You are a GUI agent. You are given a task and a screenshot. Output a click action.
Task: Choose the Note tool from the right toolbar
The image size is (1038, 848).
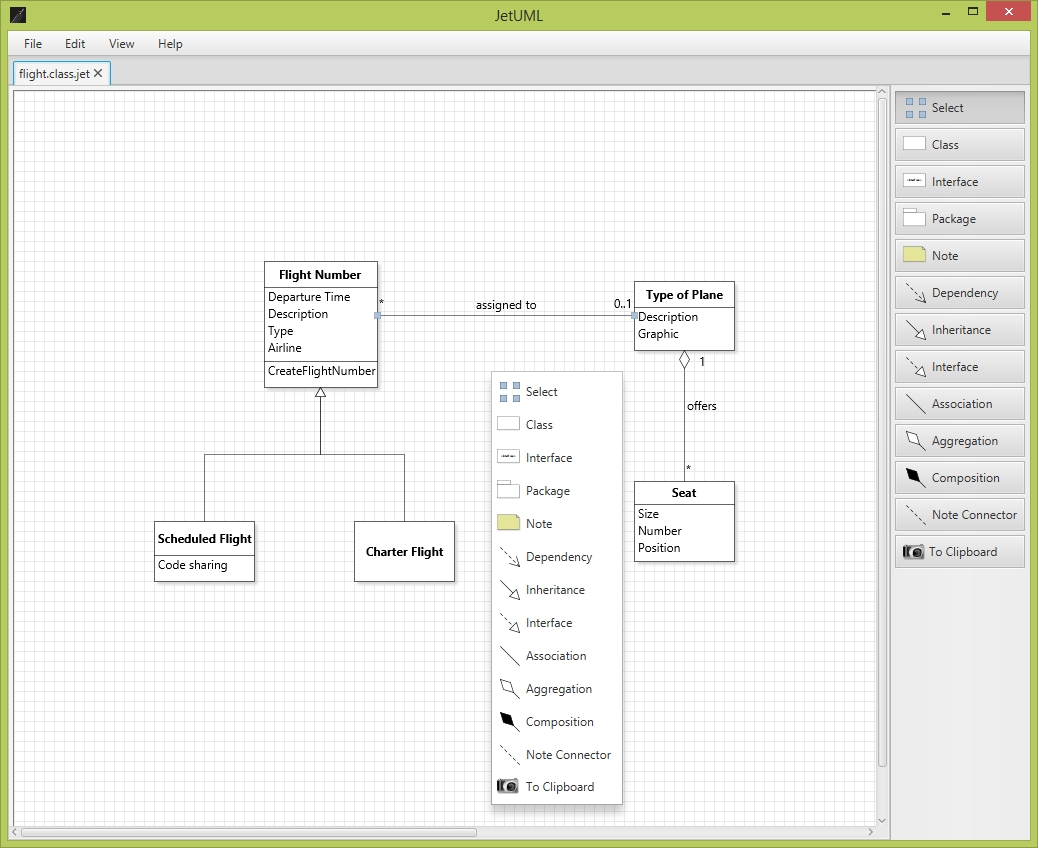[x=959, y=256]
